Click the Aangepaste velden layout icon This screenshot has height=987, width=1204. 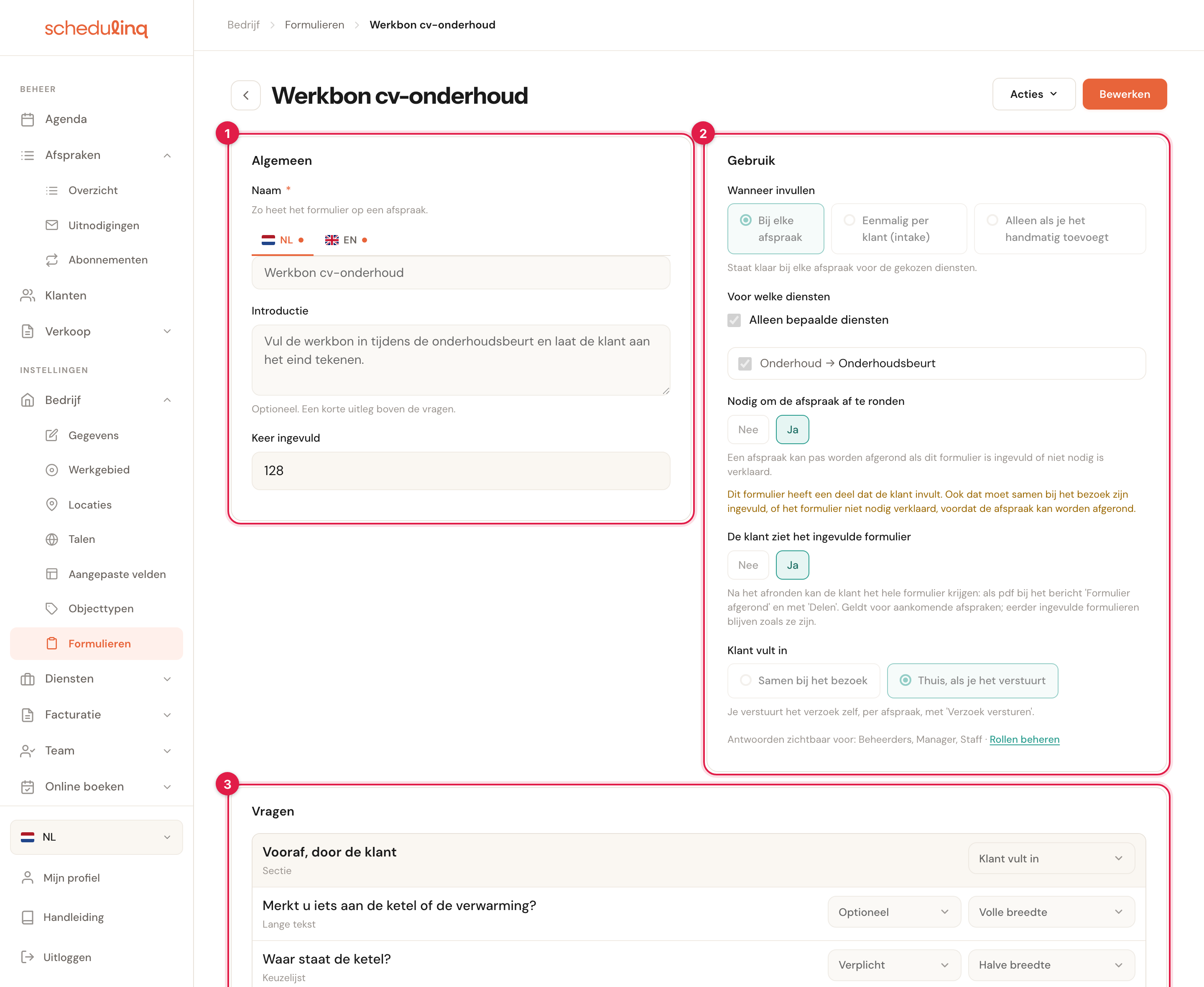(52, 574)
